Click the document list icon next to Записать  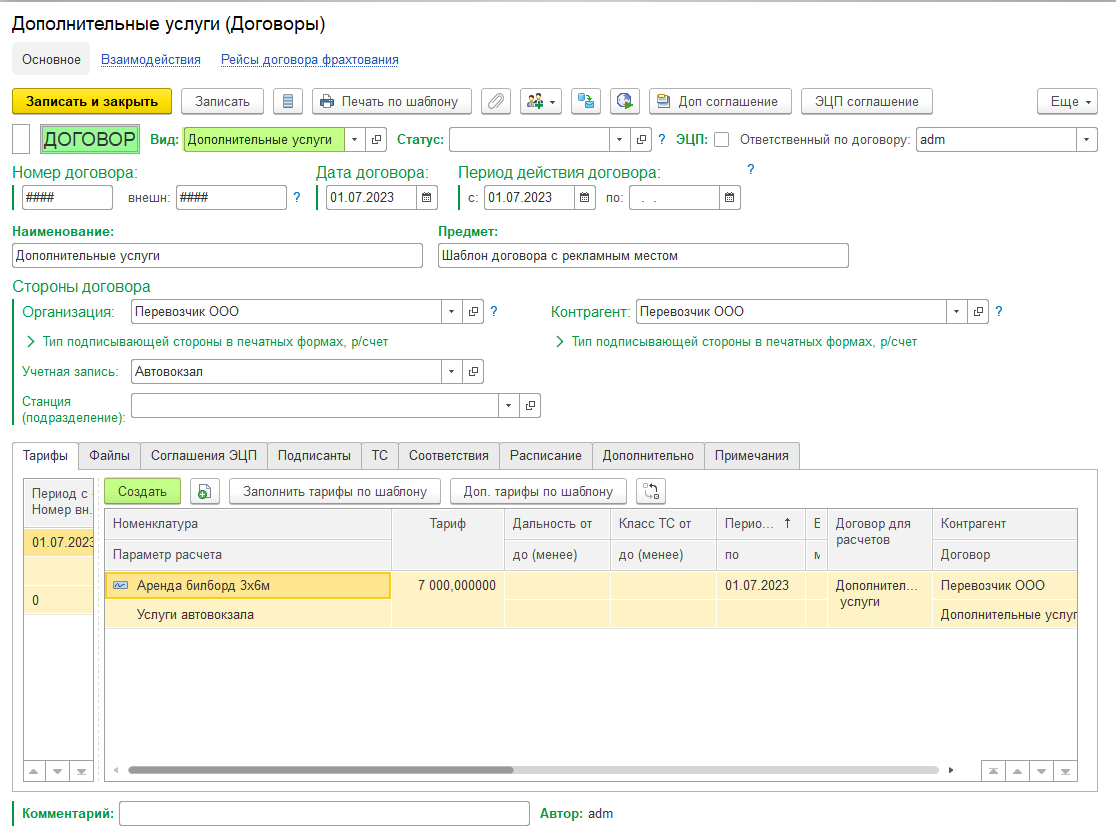pyautogui.click(x=288, y=101)
